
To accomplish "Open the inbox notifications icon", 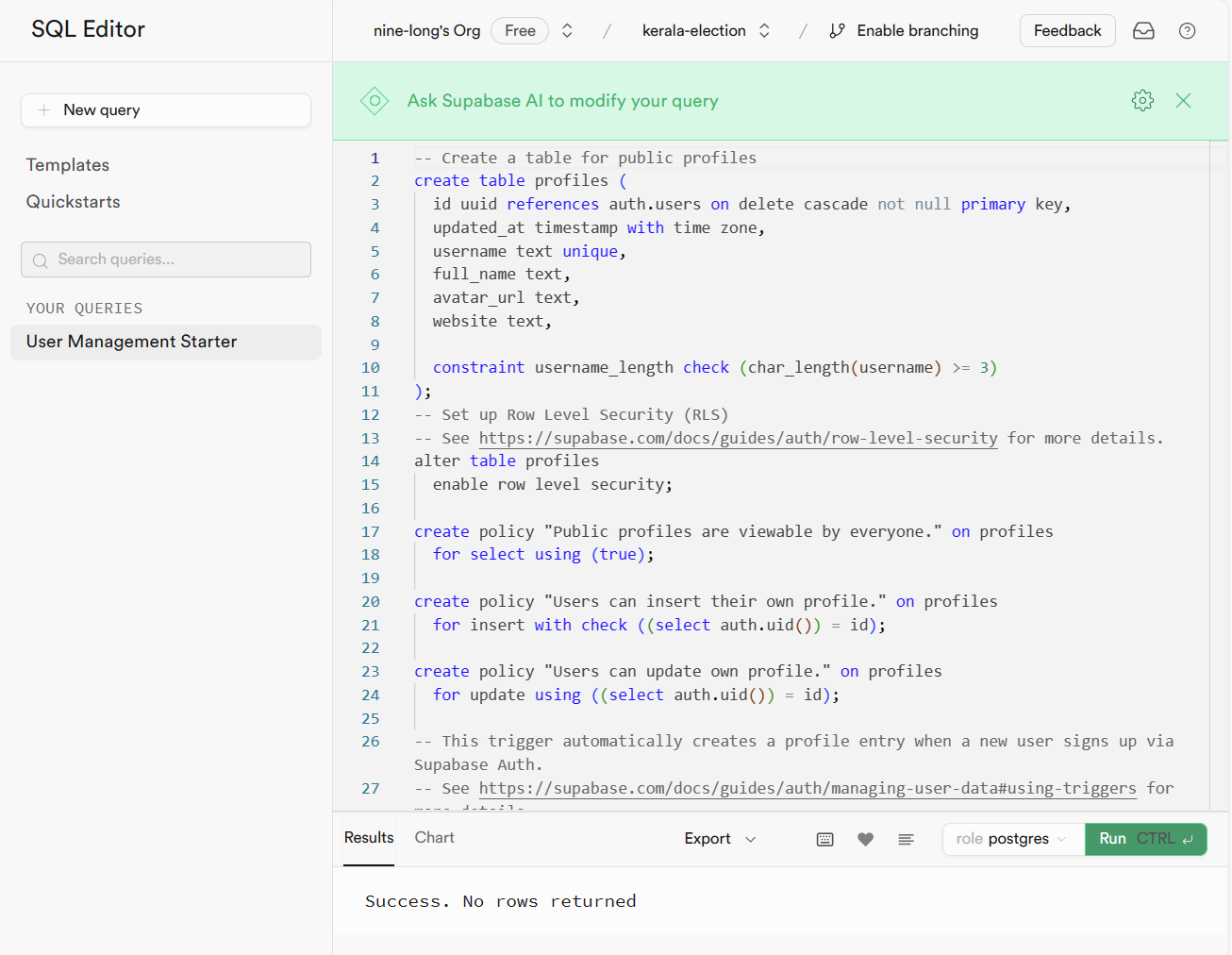I will [1143, 31].
